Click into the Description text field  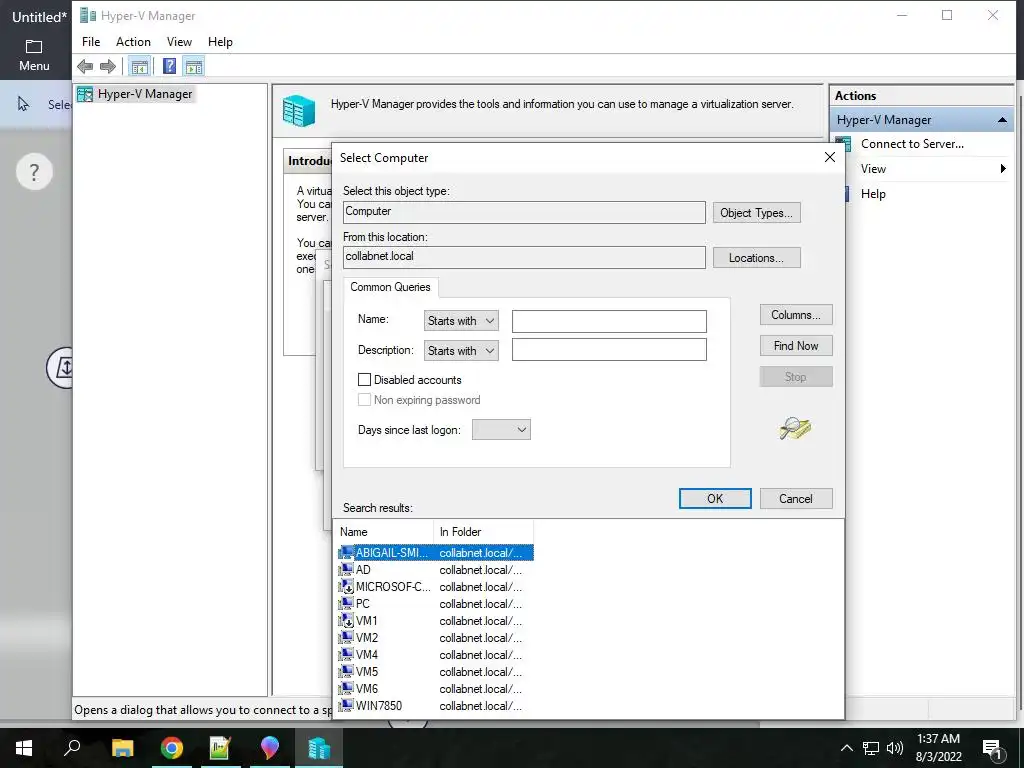(x=609, y=349)
